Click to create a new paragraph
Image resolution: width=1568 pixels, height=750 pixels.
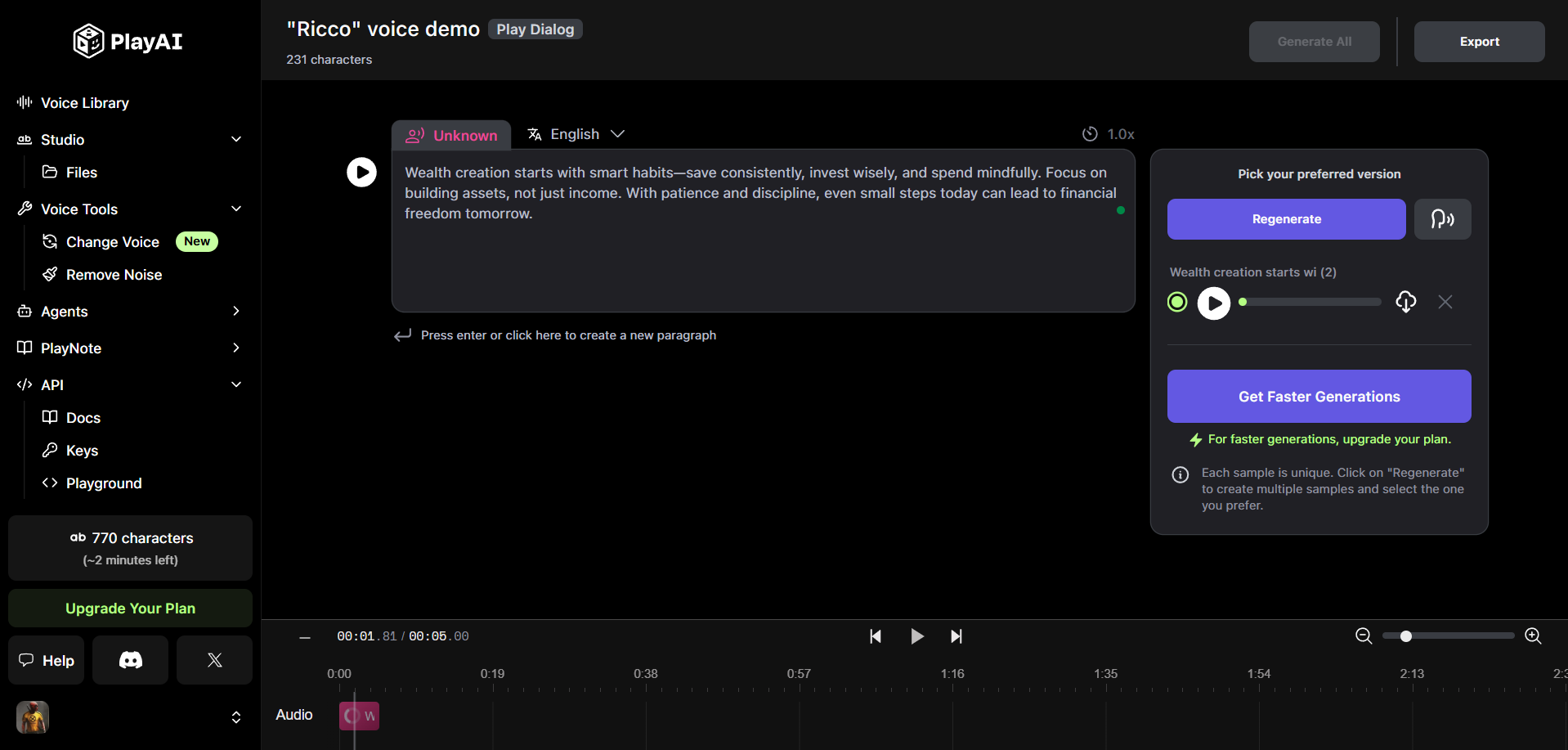click(555, 335)
